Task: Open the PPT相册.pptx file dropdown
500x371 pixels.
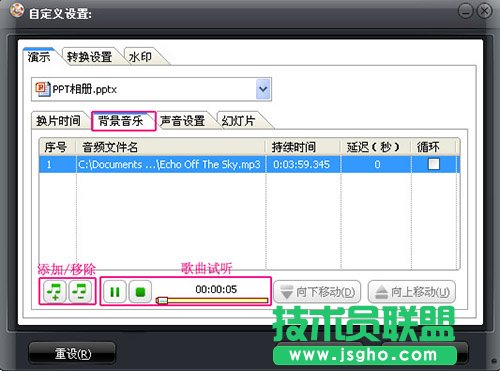Action: (x=263, y=89)
